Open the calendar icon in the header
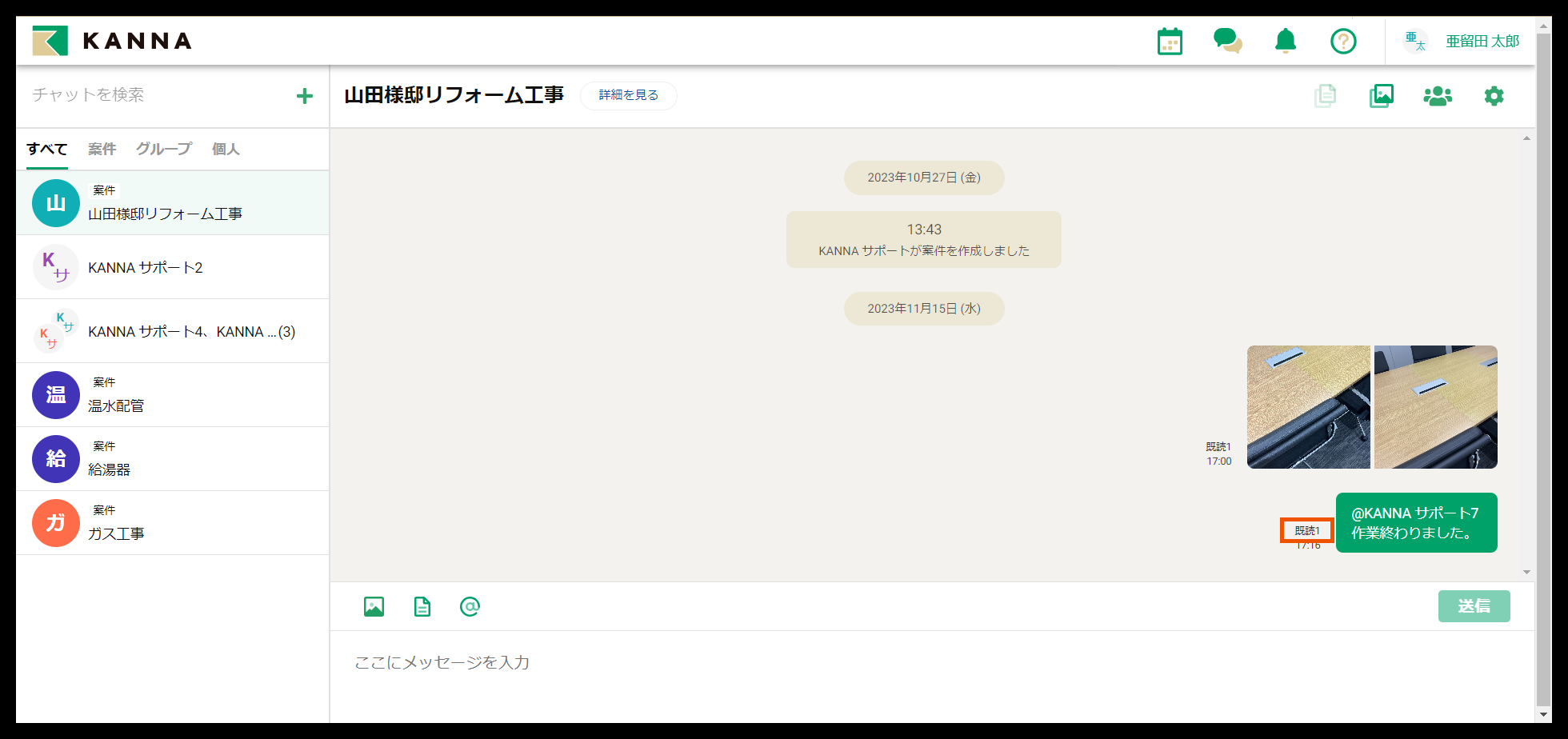The height and width of the screenshot is (739, 1568). 1169,40
